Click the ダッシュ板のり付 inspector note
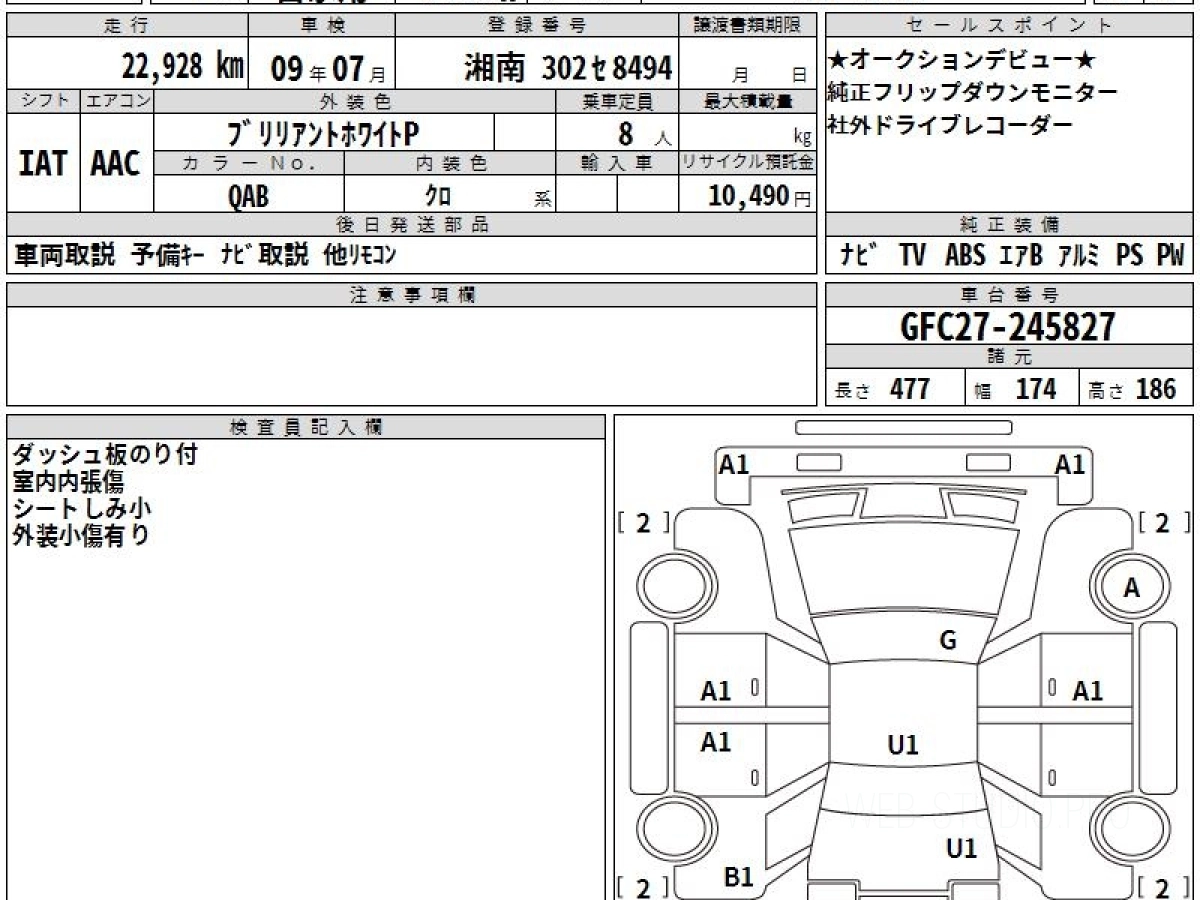This screenshot has width=1200, height=900. [x=105, y=455]
